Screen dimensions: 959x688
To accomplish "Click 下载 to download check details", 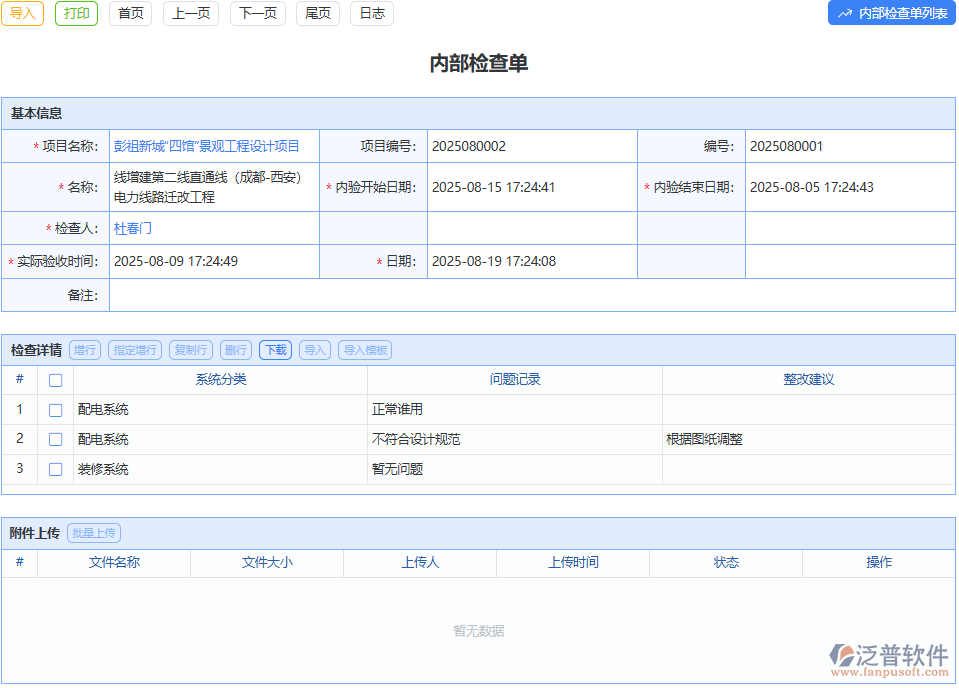I will pyautogui.click(x=275, y=350).
